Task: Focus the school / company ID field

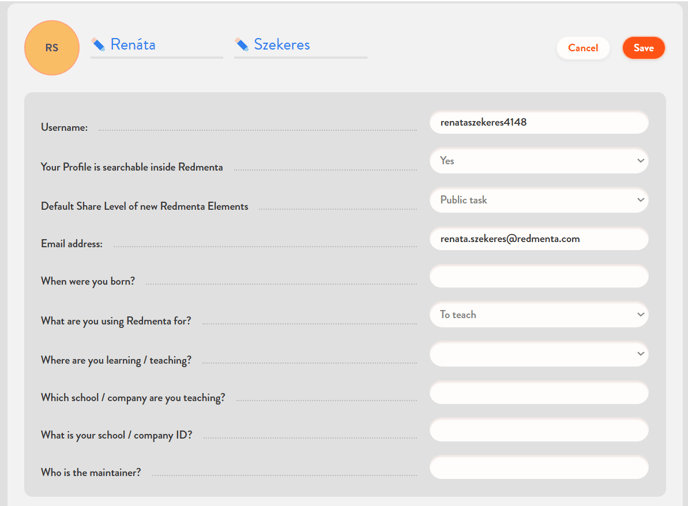Action: pyautogui.click(x=538, y=431)
